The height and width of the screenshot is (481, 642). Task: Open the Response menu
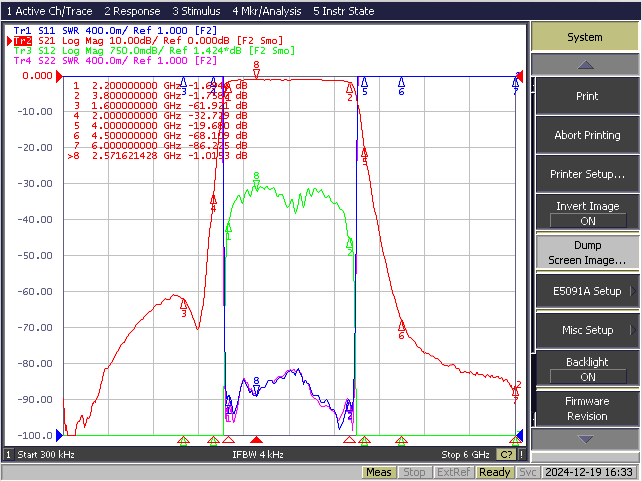[x=132, y=11]
